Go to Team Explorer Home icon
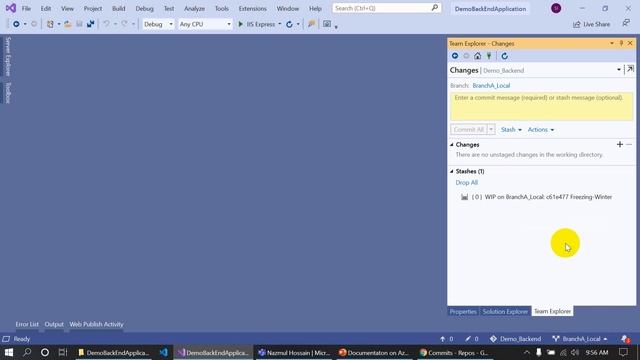The width and height of the screenshot is (640, 360). click(478, 56)
